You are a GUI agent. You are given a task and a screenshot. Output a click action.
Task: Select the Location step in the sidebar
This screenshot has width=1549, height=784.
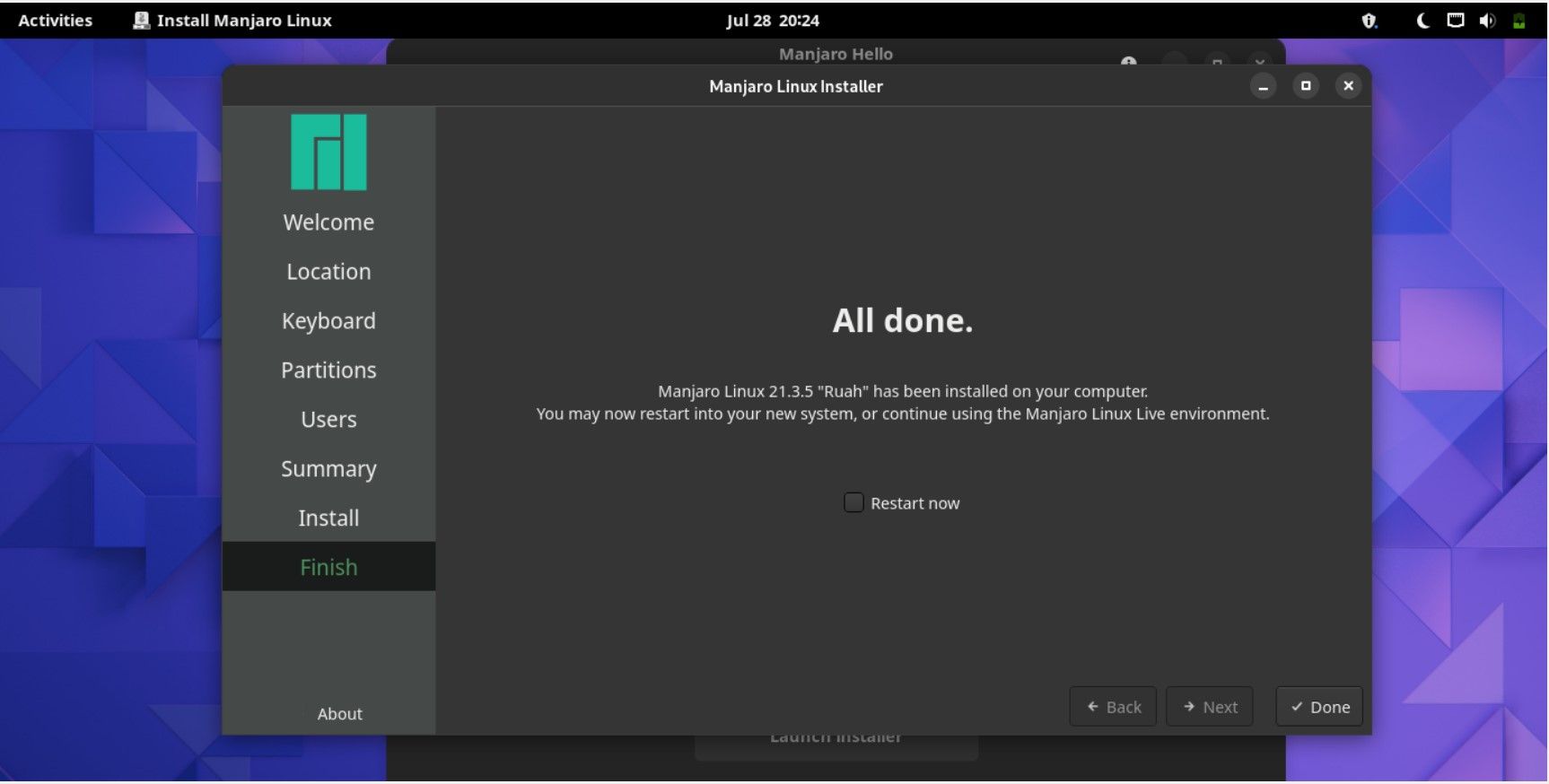328,271
